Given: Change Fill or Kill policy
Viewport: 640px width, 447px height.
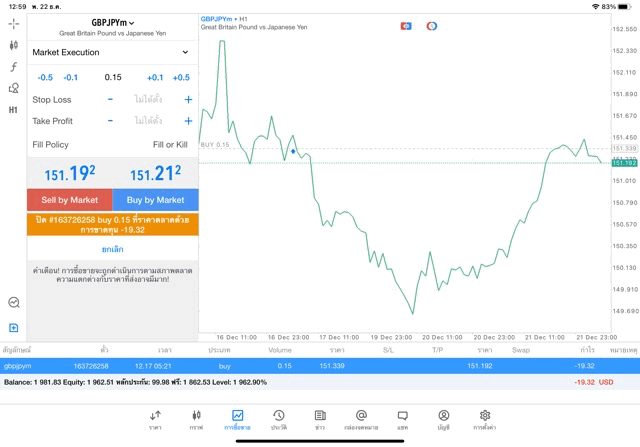Looking at the screenshot, I should [170, 145].
